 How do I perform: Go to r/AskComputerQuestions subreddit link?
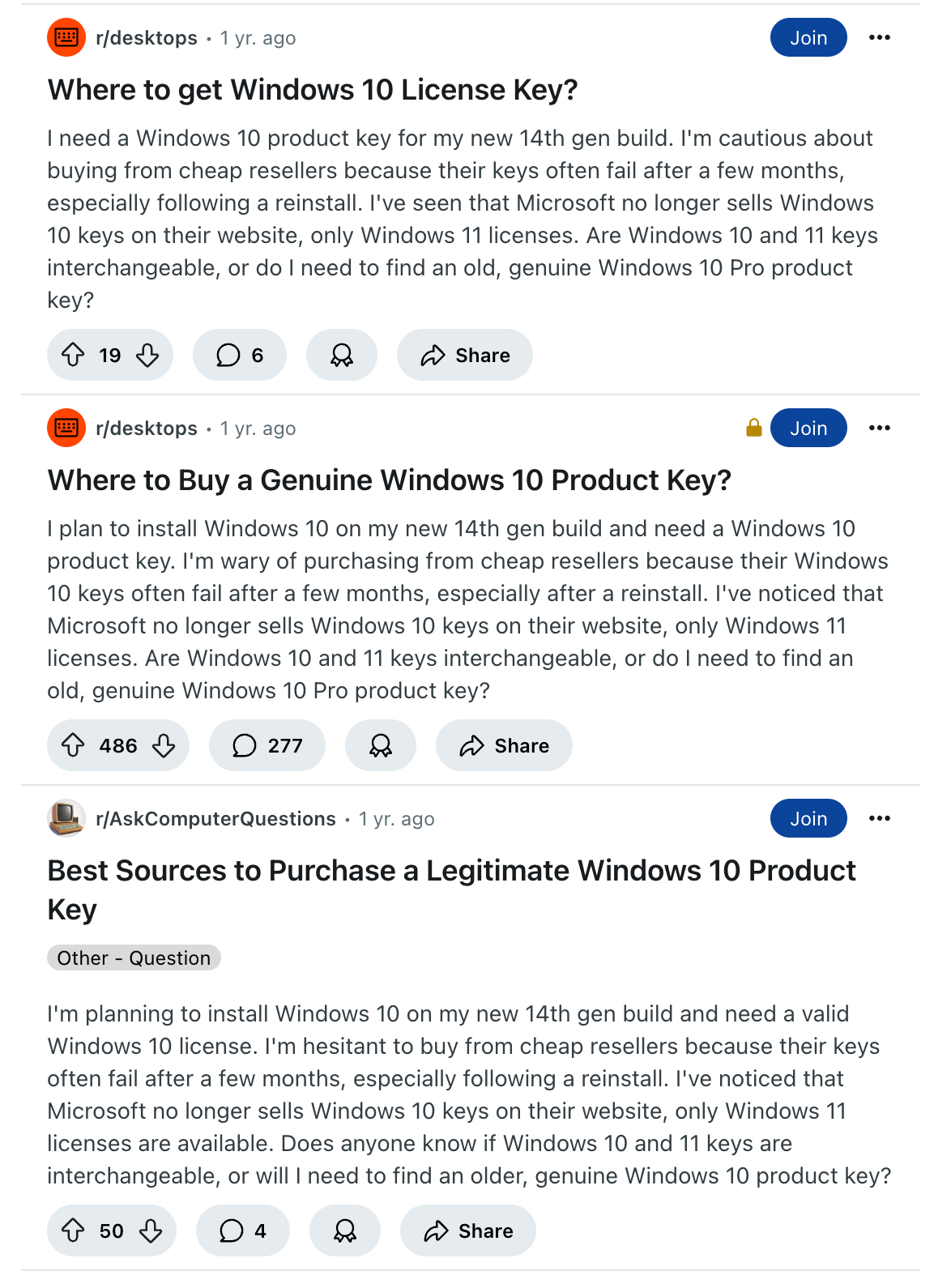coord(215,818)
